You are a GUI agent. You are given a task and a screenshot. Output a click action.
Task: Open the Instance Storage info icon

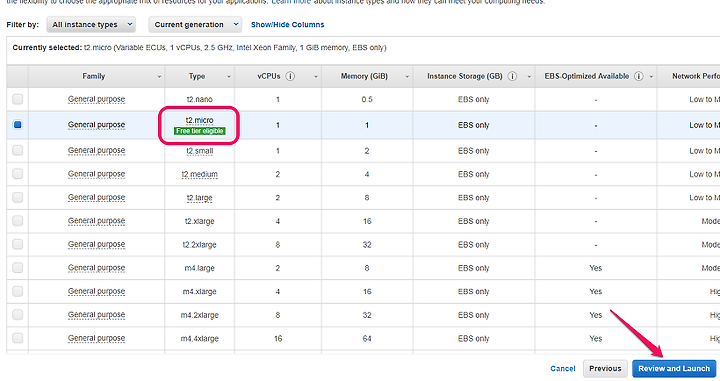click(x=512, y=76)
